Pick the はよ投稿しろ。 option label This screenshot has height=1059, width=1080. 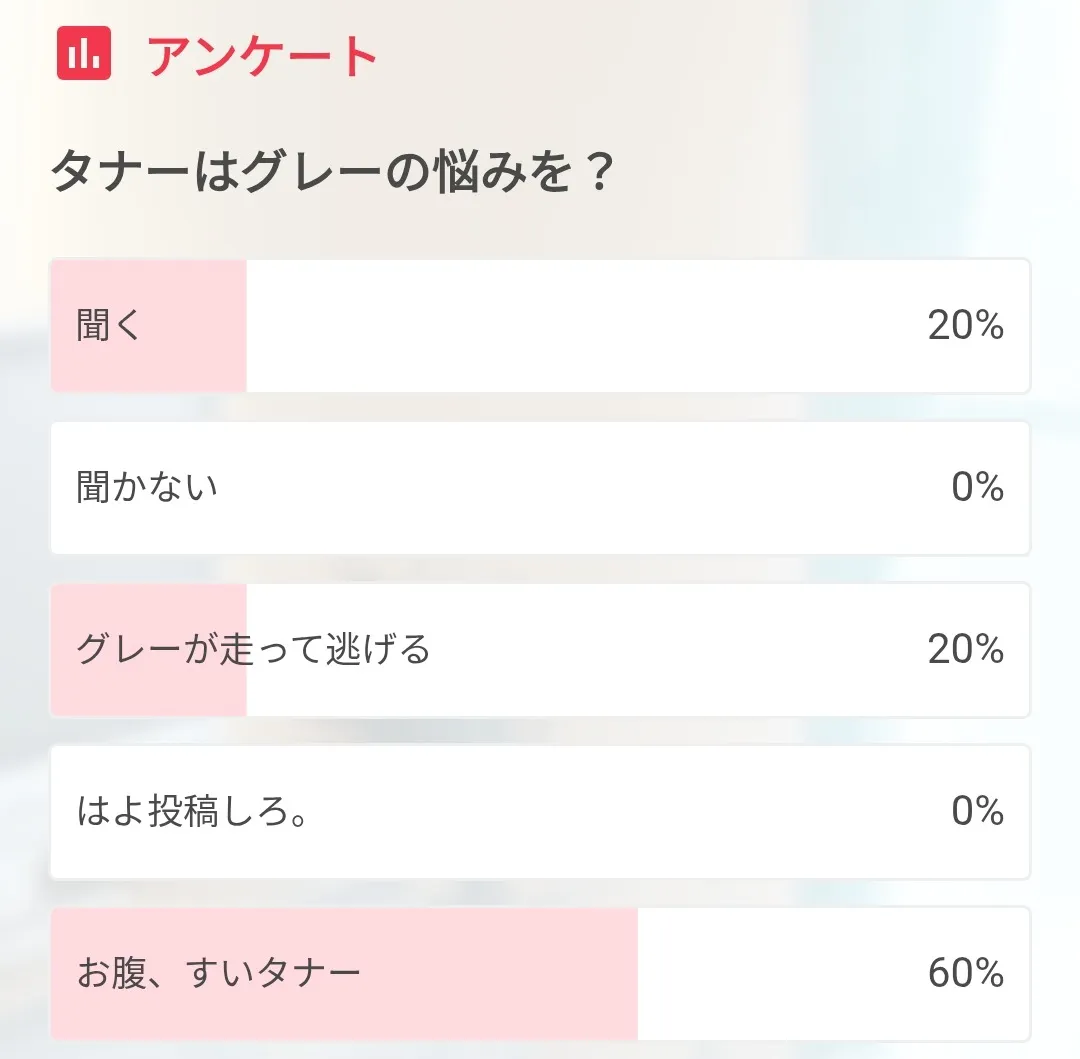click(191, 812)
